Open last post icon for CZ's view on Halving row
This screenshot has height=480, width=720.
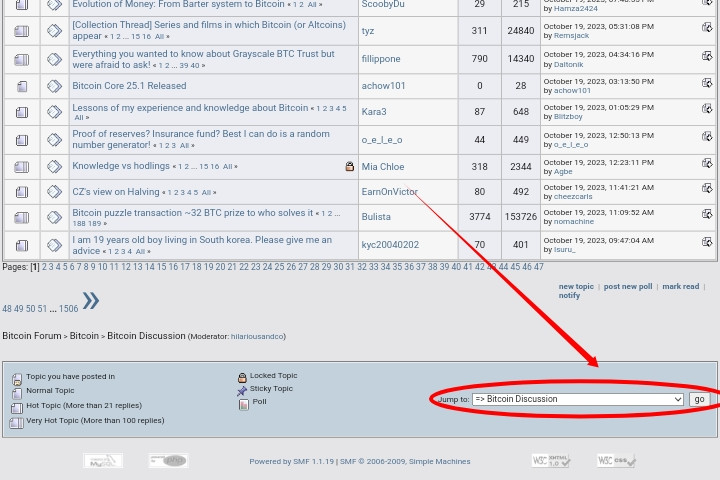tap(707, 188)
